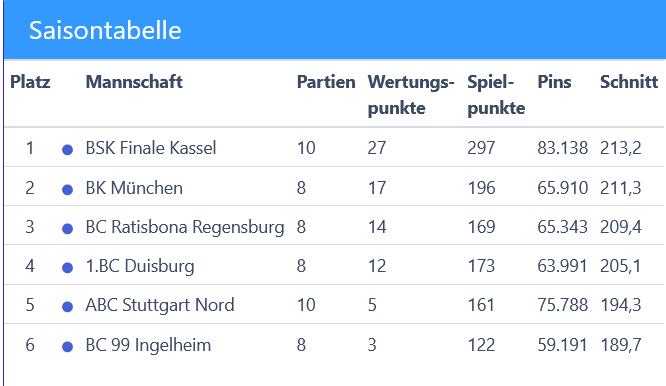Sort by the Partien column header
666x386 pixels.
pos(326,82)
